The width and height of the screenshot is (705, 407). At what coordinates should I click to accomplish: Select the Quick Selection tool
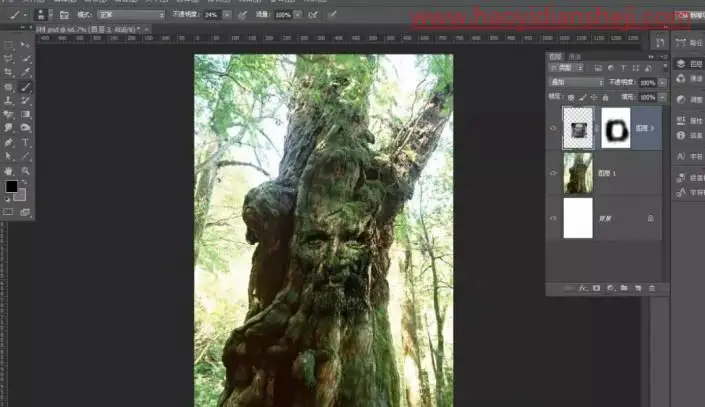click(26, 59)
